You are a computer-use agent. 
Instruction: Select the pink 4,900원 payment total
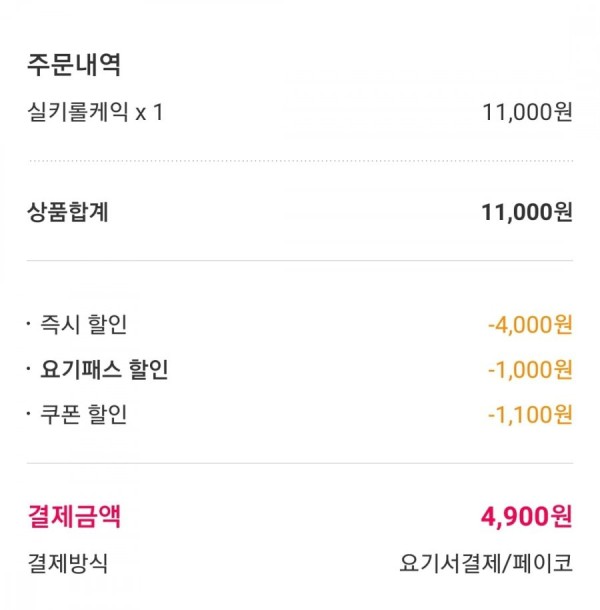click(x=527, y=517)
